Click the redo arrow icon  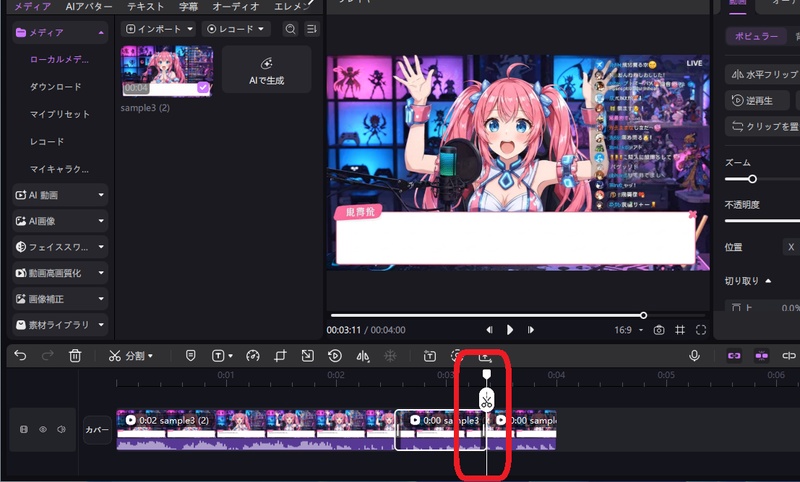(47, 356)
